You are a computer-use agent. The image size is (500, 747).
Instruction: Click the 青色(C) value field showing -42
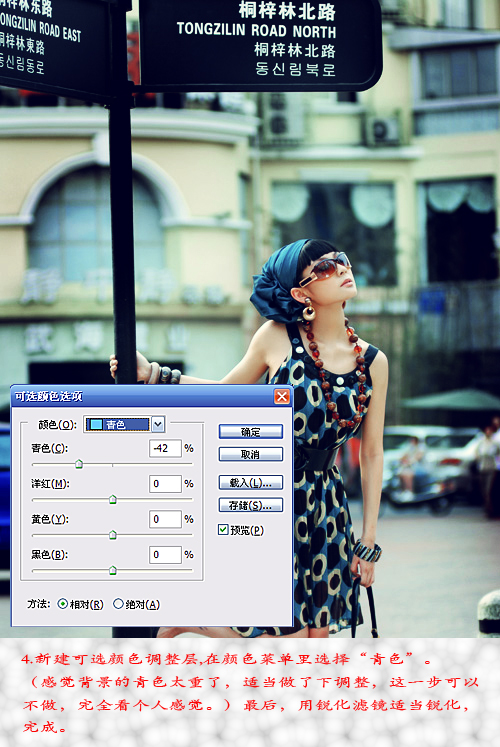click(x=165, y=448)
